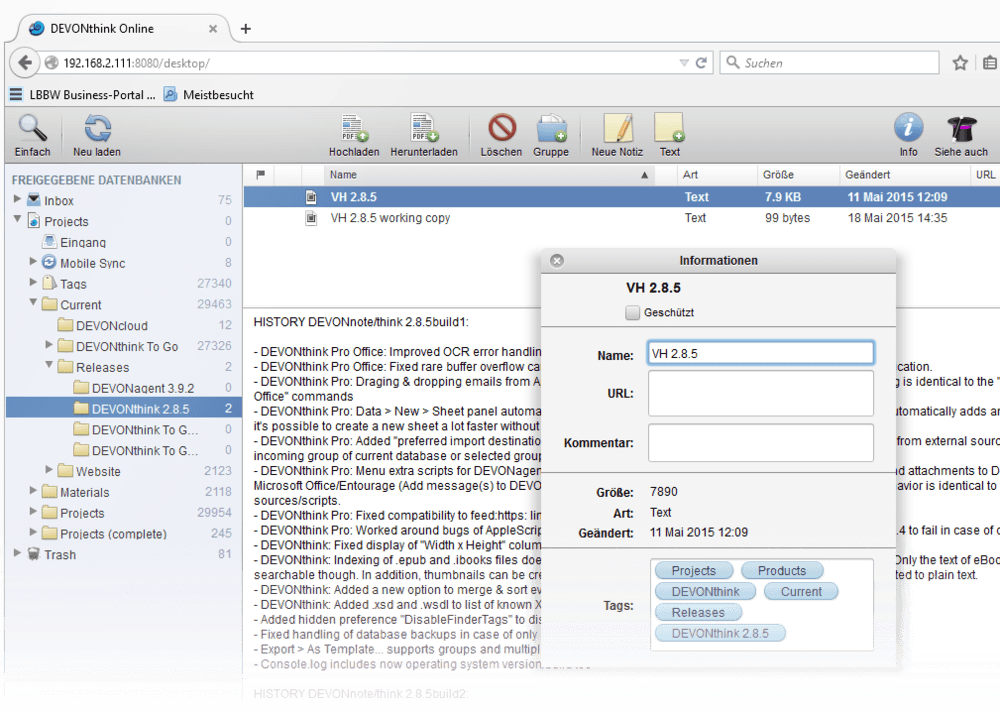Click the Kommentar text field
Viewport: 1000px width, 713px height.
[760, 443]
